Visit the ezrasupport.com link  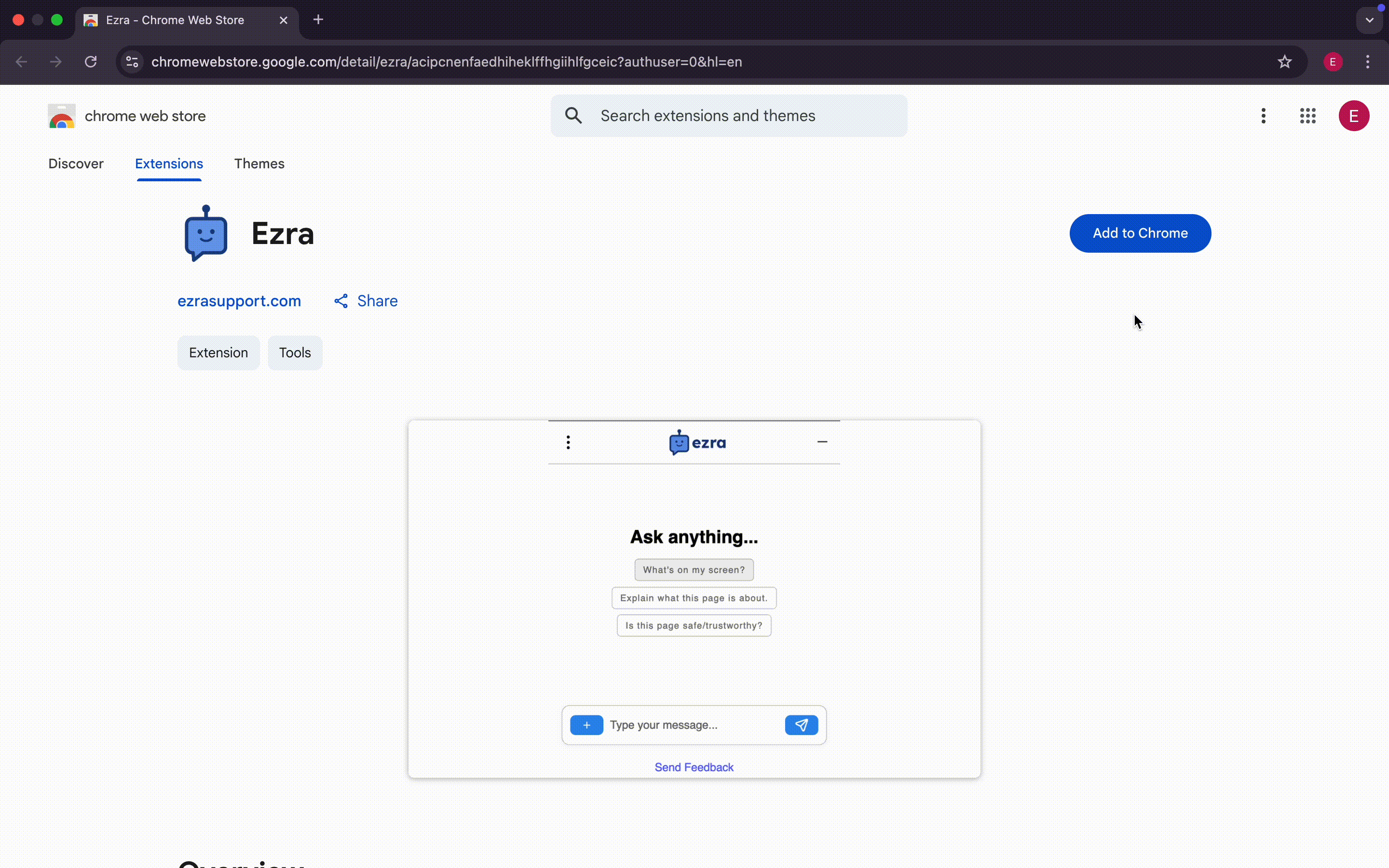click(239, 301)
